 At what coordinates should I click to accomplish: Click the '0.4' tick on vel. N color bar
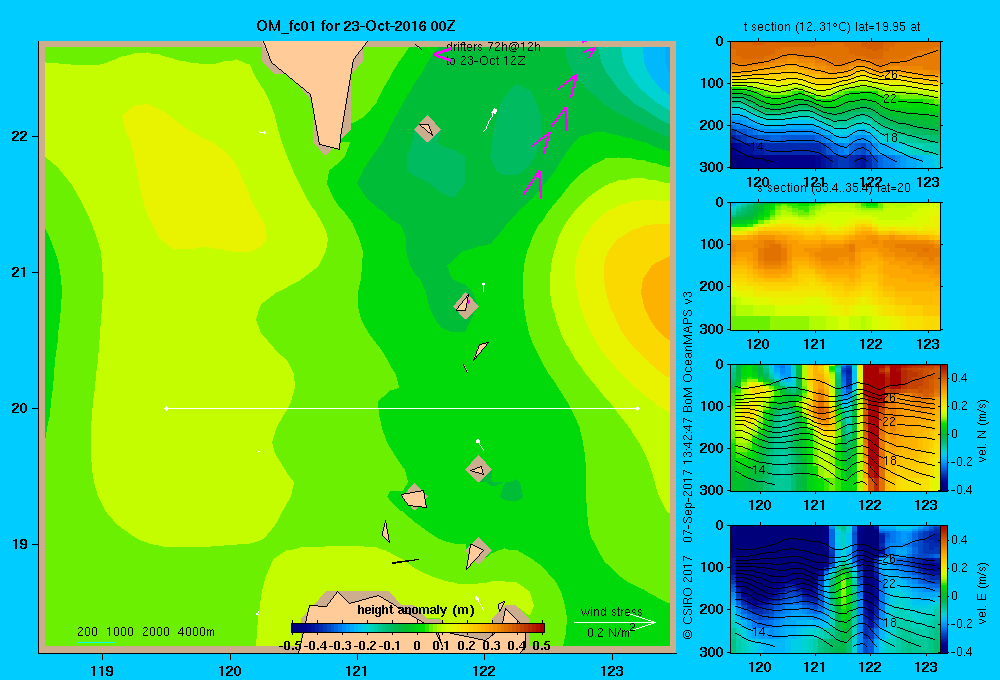coord(959,378)
